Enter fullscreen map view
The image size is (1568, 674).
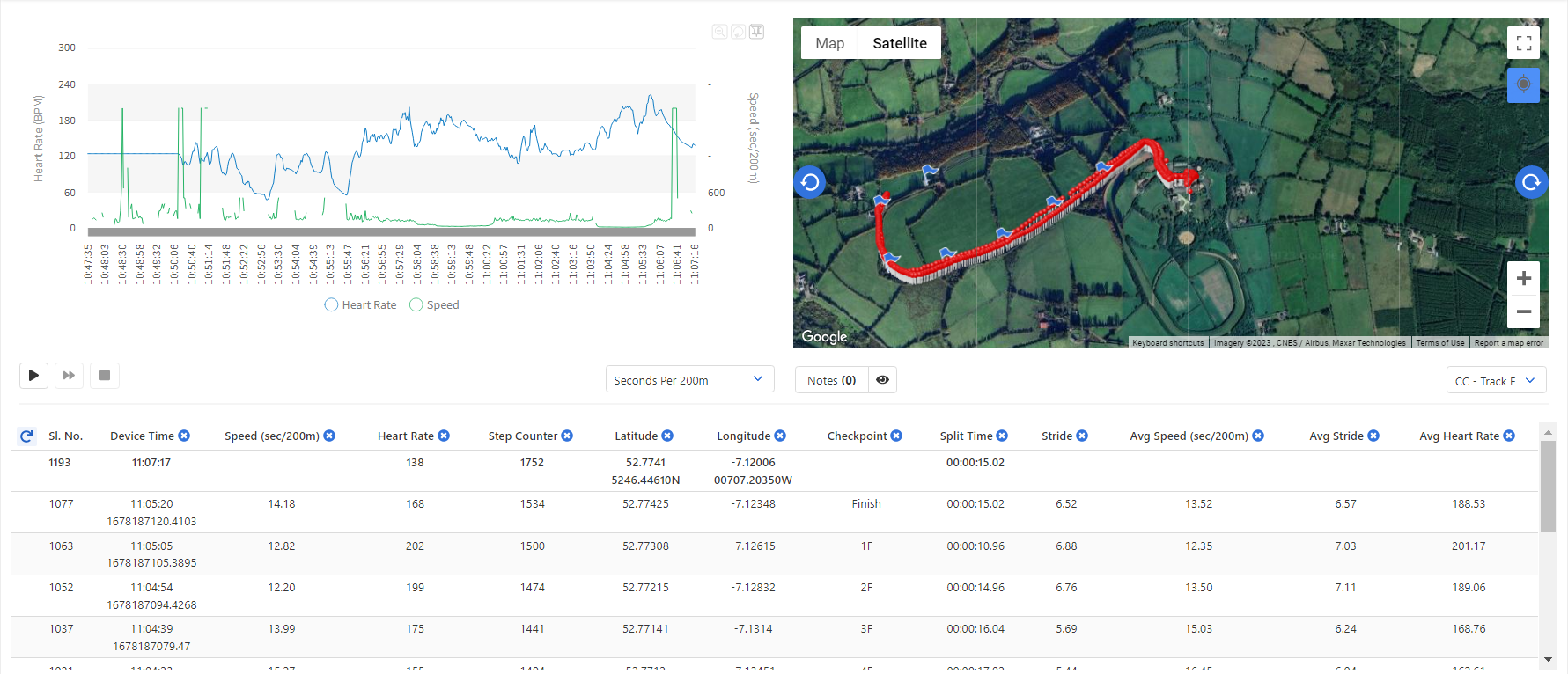pos(1523,43)
